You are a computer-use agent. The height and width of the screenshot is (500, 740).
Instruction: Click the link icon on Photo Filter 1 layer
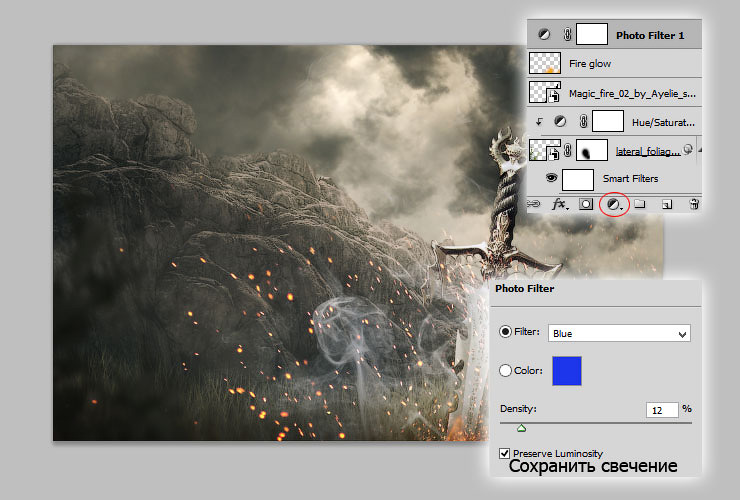pyautogui.click(x=567, y=34)
